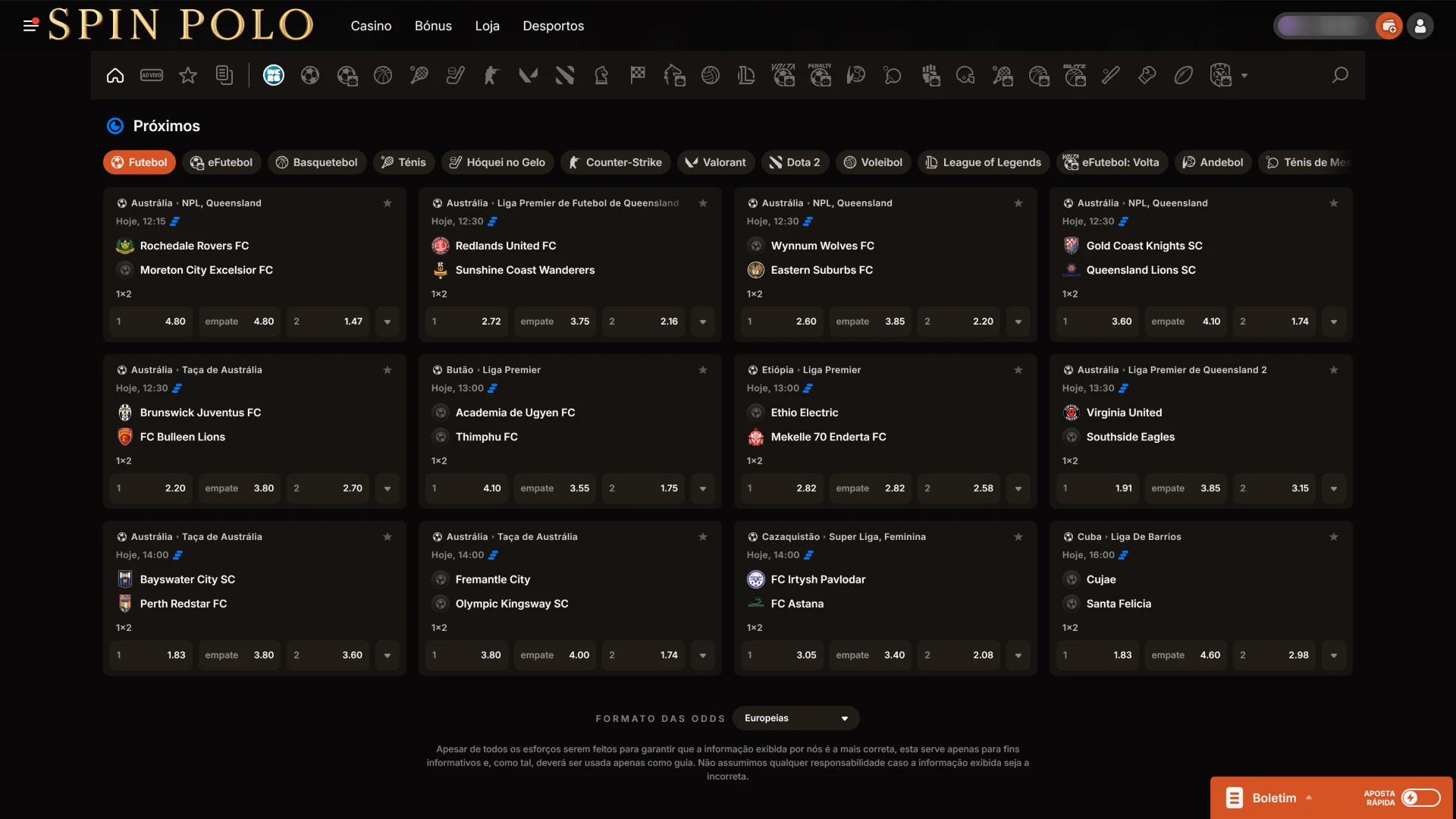1456x819 pixels.
Task: Open Fremantle City team name link
Action: (493, 579)
